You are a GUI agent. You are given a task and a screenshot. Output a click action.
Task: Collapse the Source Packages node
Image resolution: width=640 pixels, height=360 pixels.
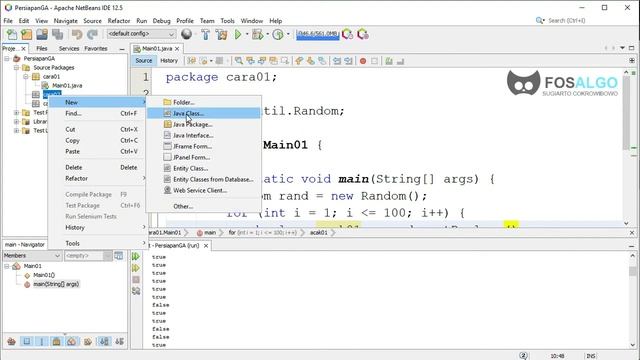tap(17, 67)
